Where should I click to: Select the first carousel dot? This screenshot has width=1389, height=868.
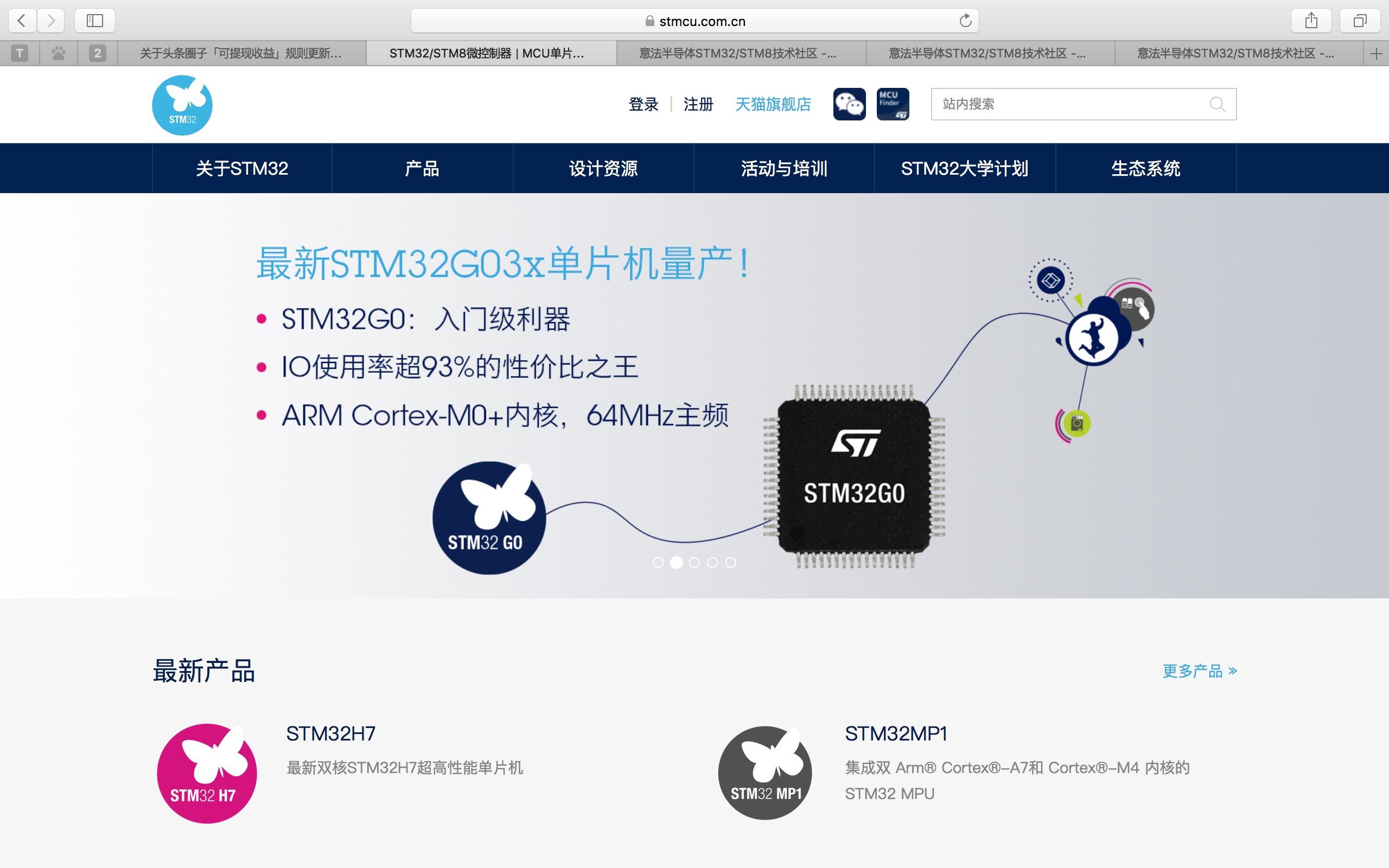pos(658,563)
